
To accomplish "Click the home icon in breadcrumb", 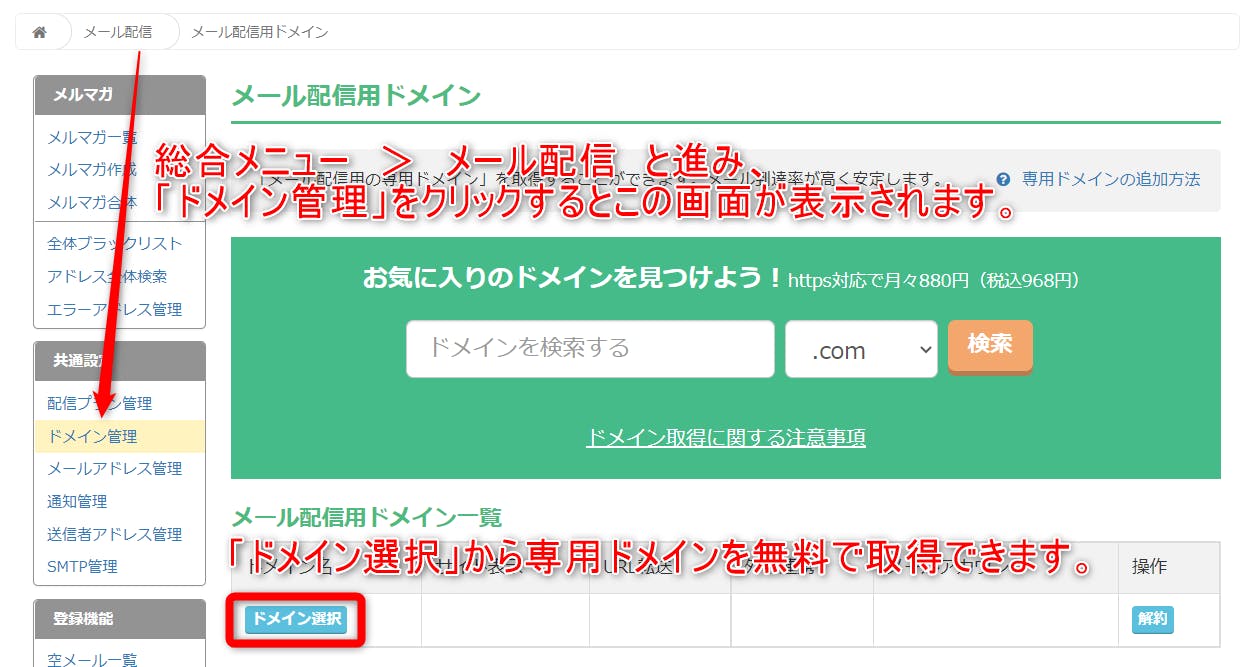I will click(x=40, y=32).
